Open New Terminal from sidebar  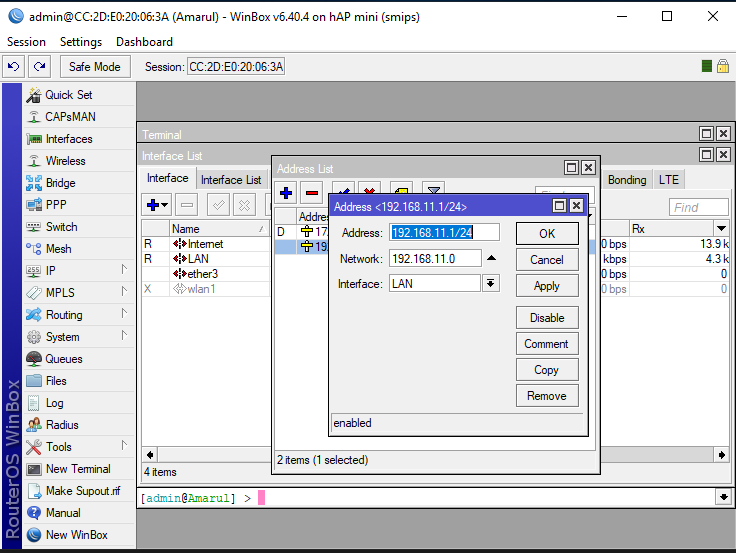coord(79,469)
